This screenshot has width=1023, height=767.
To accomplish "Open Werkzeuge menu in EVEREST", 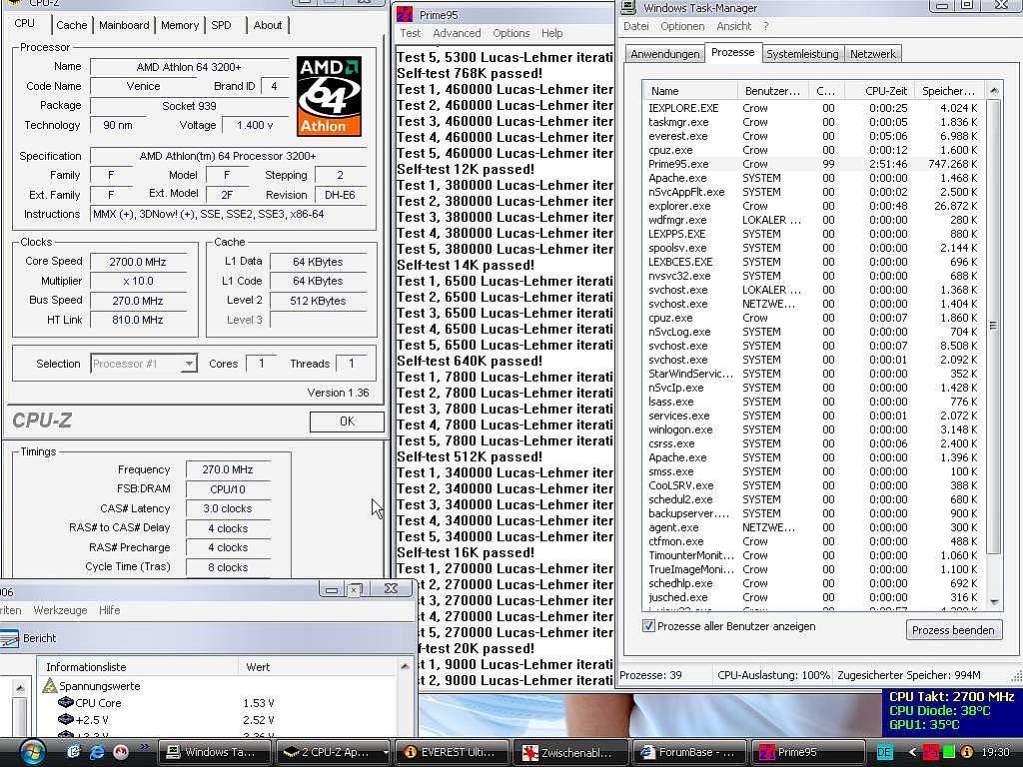I will pos(60,610).
